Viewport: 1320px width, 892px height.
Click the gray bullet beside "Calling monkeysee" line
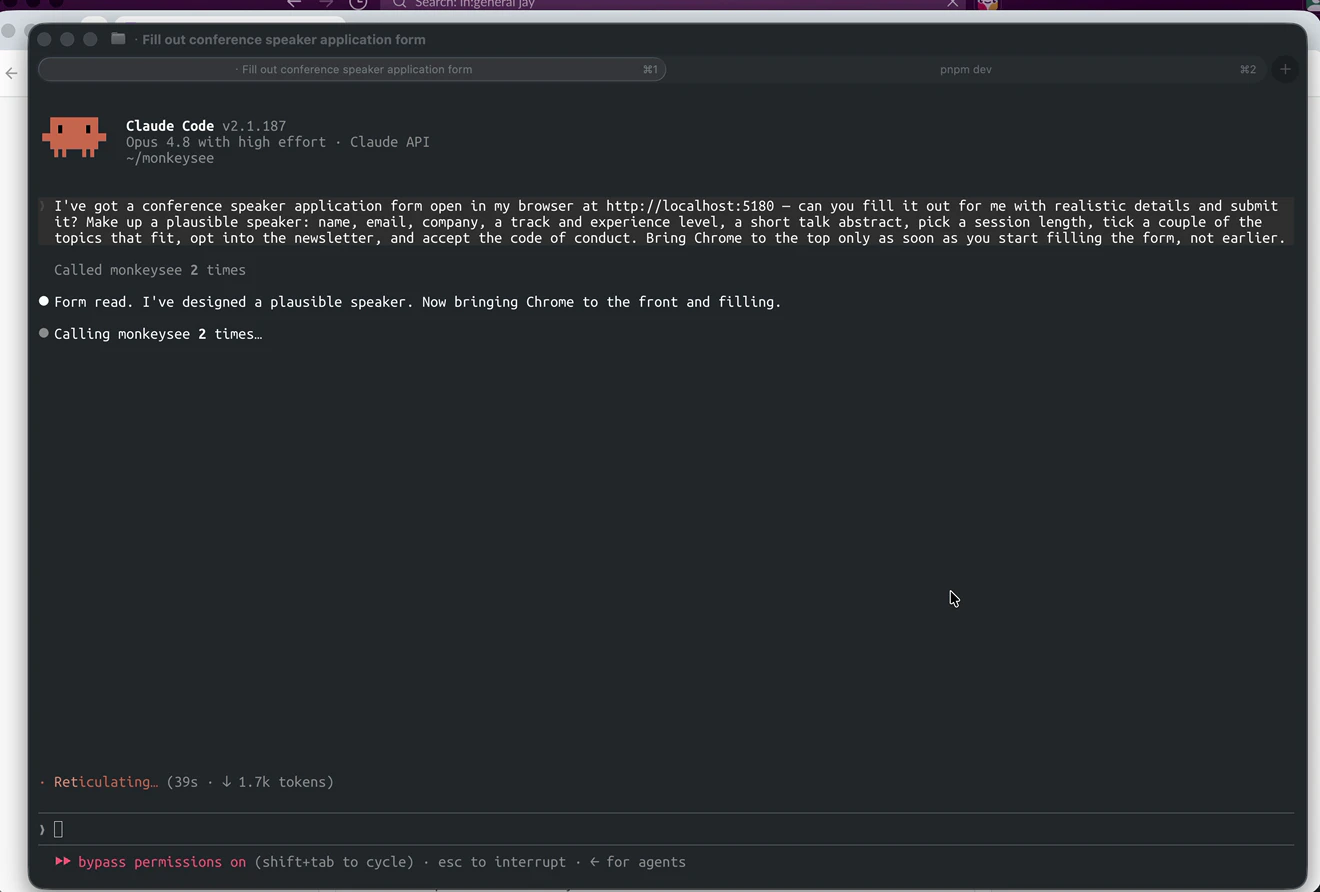click(x=44, y=333)
